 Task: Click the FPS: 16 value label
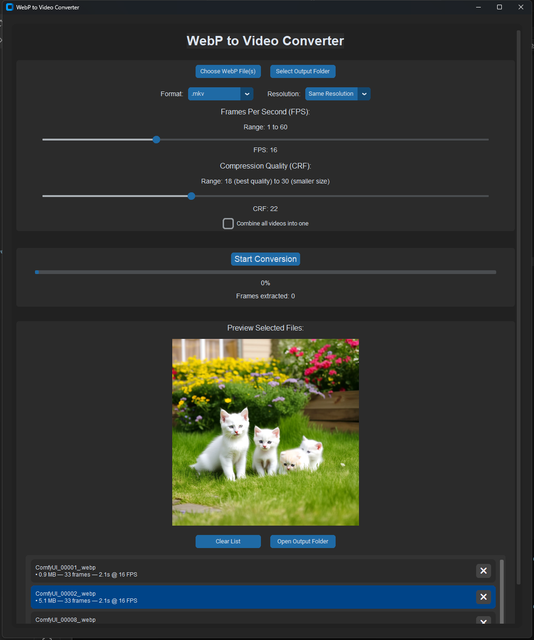click(265, 150)
